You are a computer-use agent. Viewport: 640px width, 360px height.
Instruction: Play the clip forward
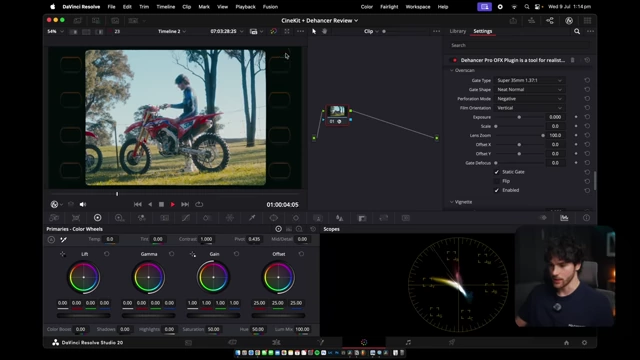(x=173, y=204)
